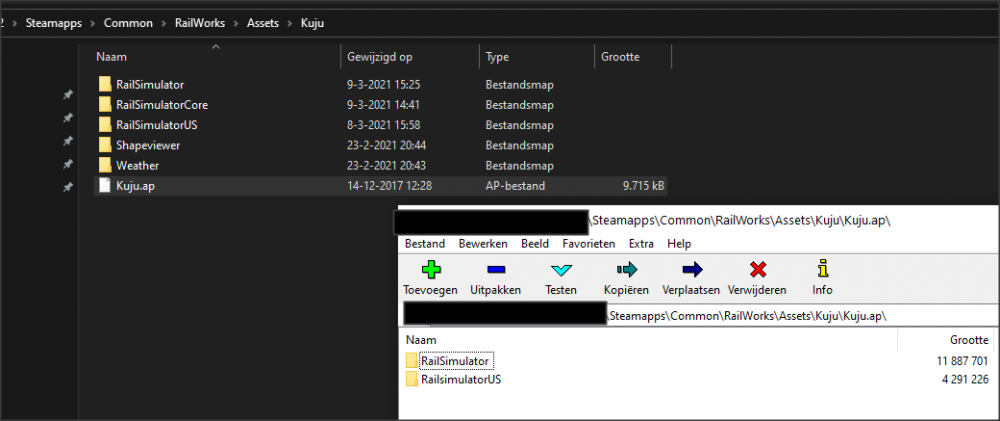Click the Verplaatsen blue arrow icon
Viewport: 1000px width, 421px height.
691,270
